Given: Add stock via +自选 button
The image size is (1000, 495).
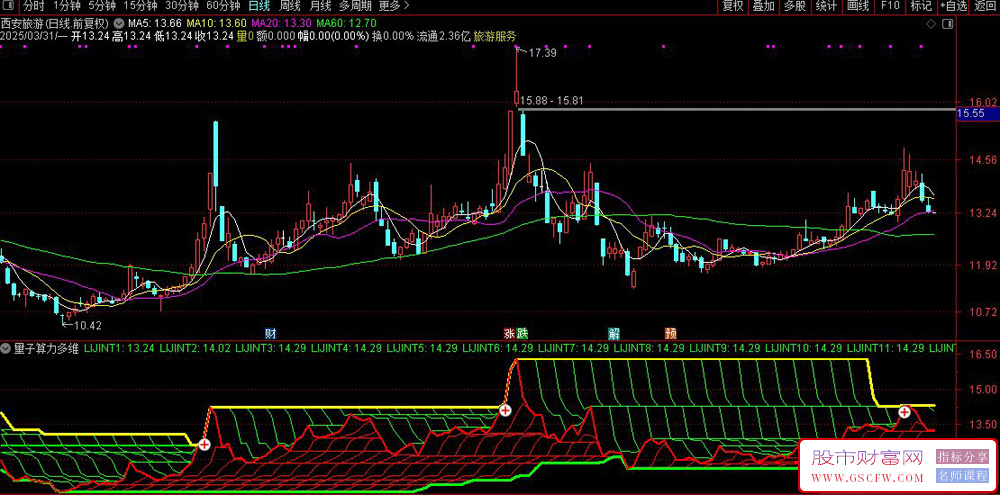Looking at the screenshot, I should pyautogui.click(x=953, y=6).
